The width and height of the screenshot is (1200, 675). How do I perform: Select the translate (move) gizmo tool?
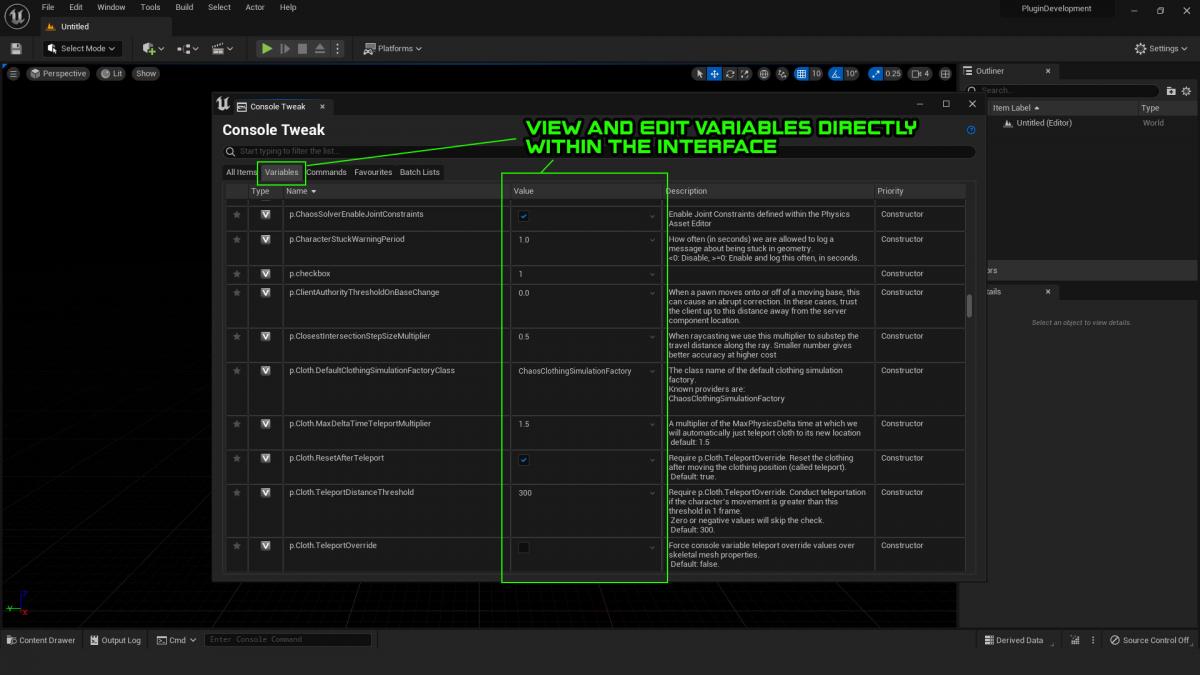(714, 74)
